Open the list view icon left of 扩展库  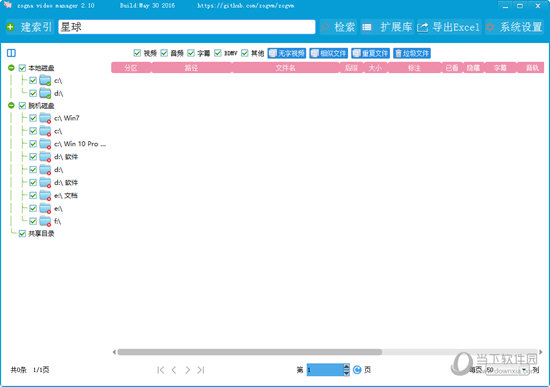click(x=367, y=27)
